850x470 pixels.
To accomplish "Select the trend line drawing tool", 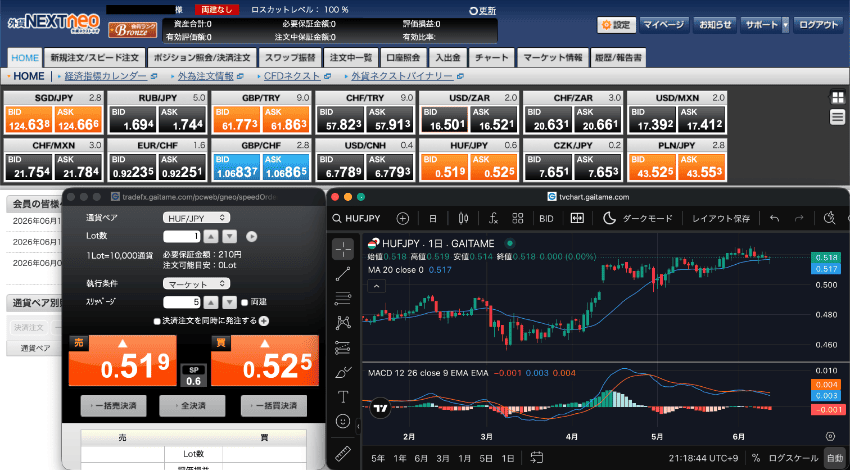I will coord(343,274).
